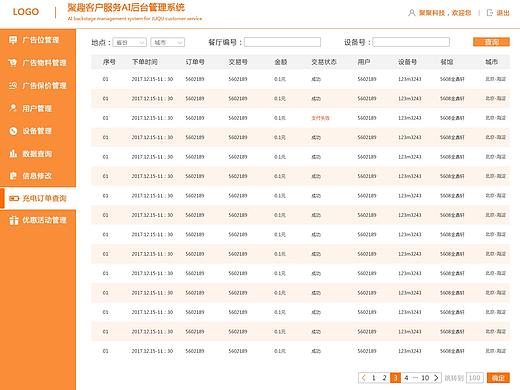Open 数据查询 menu item

38,153
